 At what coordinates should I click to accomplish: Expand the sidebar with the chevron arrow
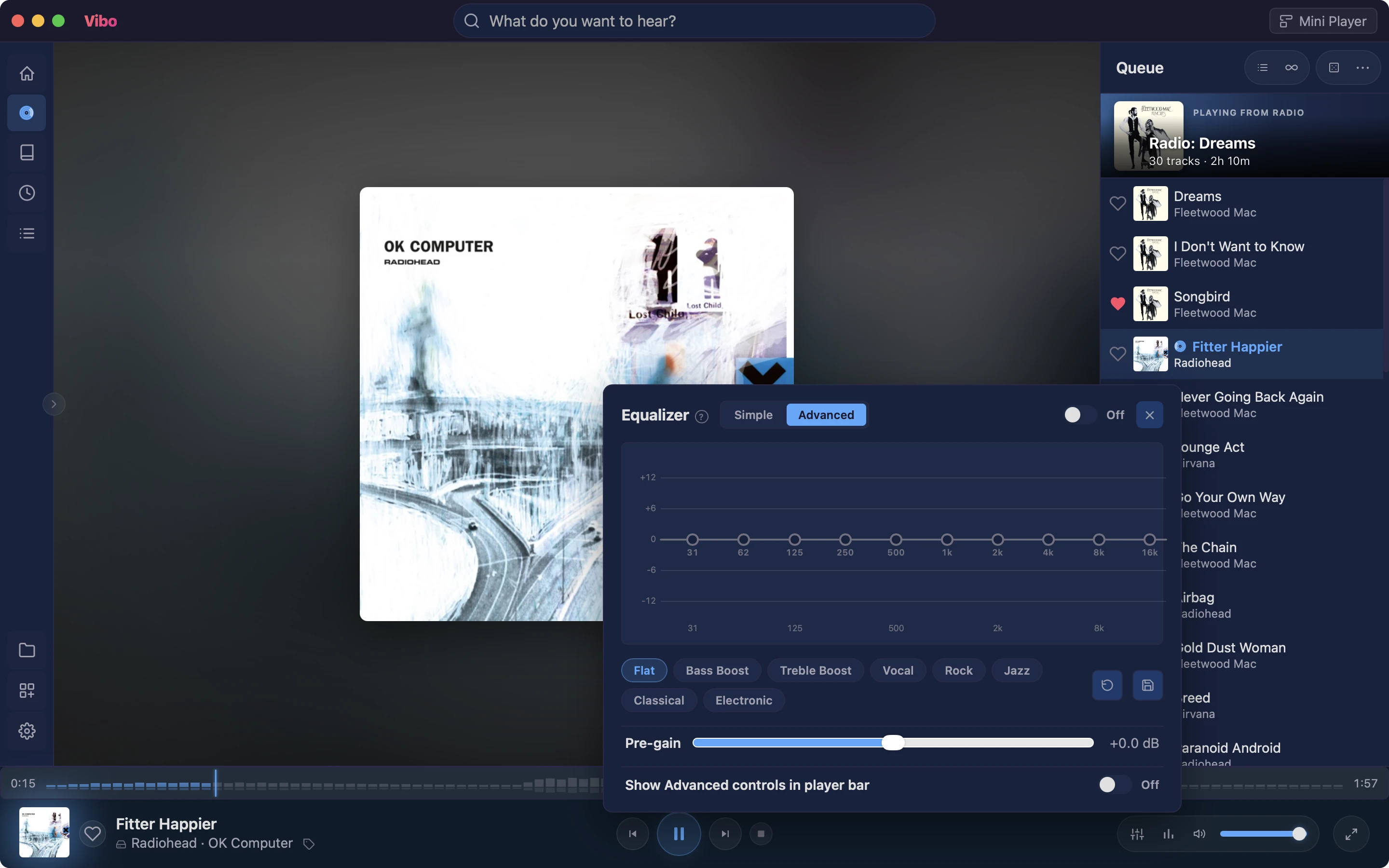click(x=54, y=404)
